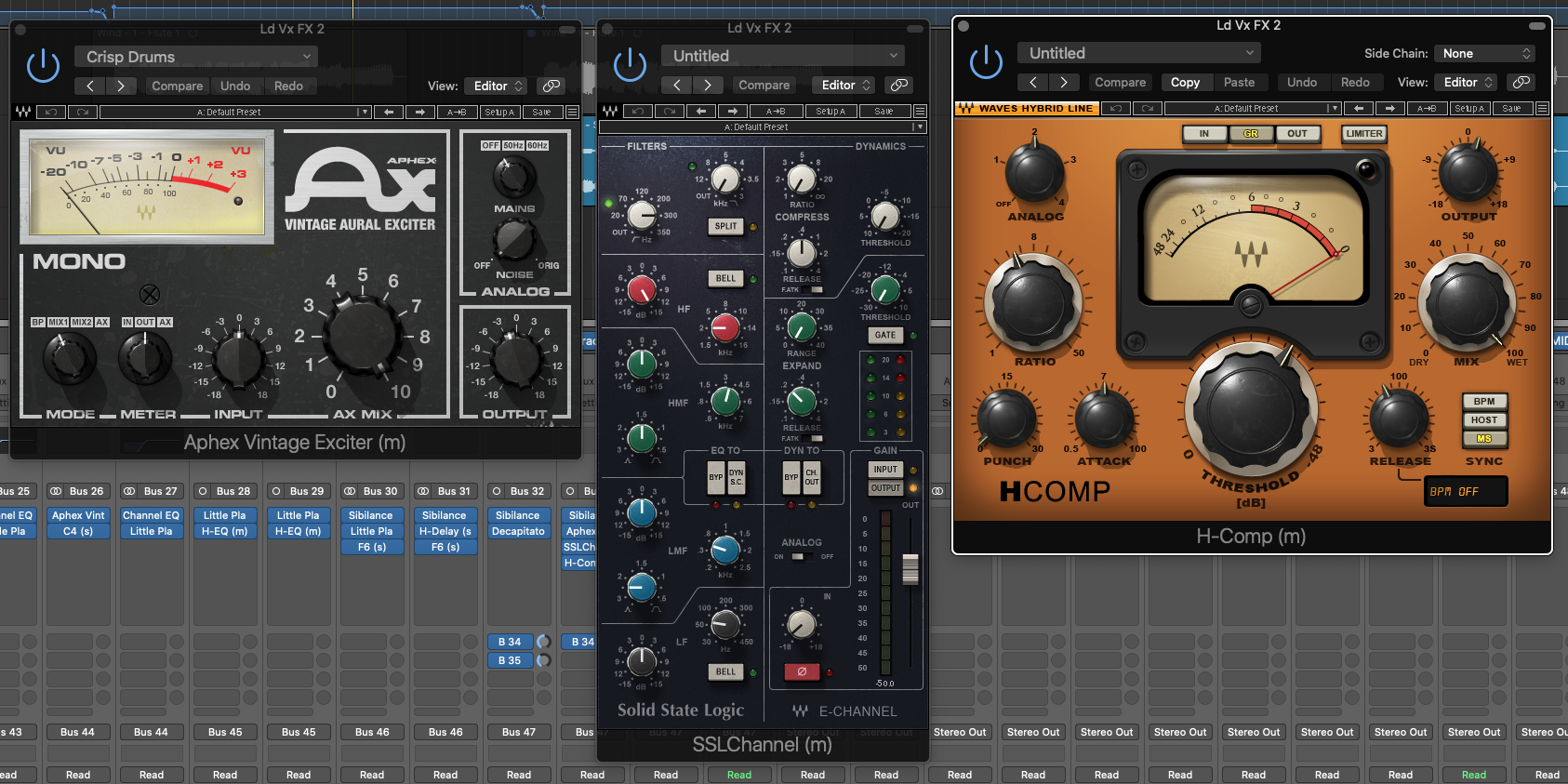Open Waves menu icon in Aphex toolbar

[573, 112]
